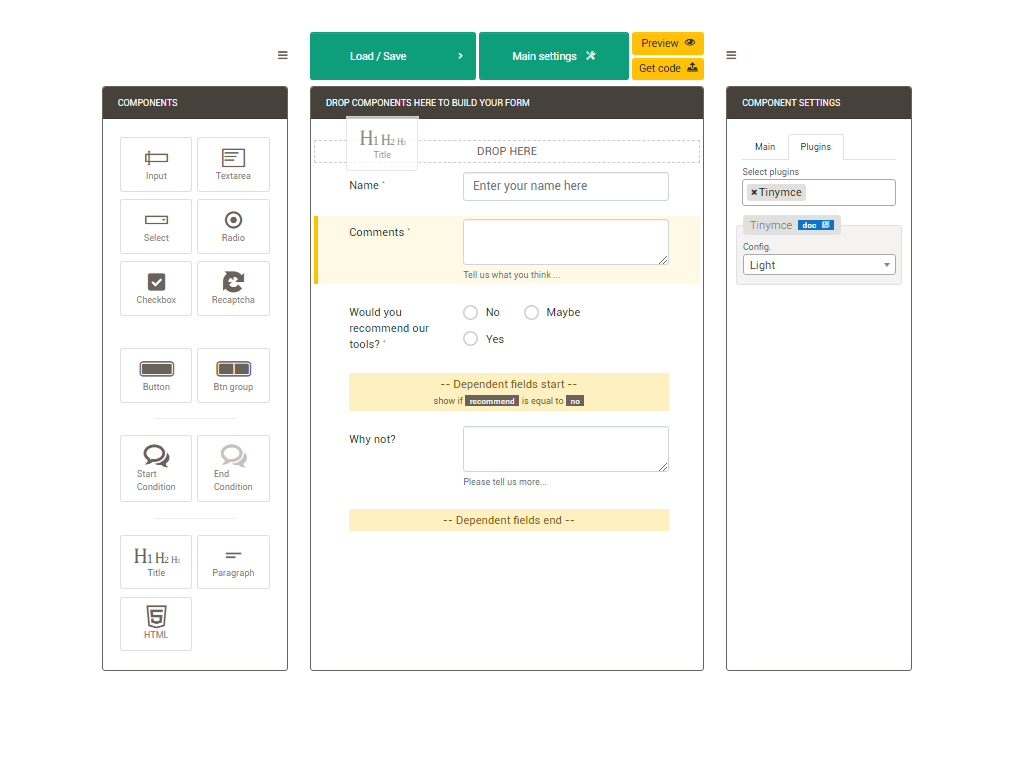Select the Recaptcha component icon
This screenshot has height=768, width=1024.
pyautogui.click(x=233, y=288)
